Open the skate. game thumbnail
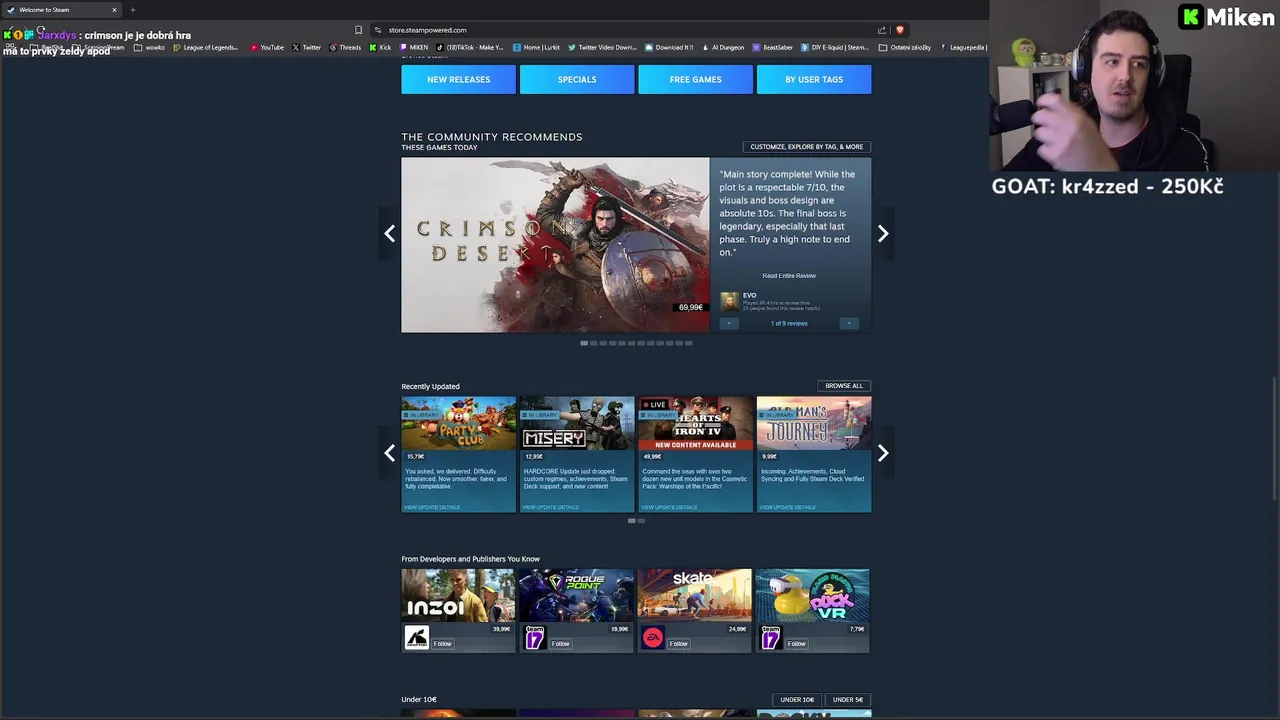Screen dimensions: 1280x720 pos(694,595)
